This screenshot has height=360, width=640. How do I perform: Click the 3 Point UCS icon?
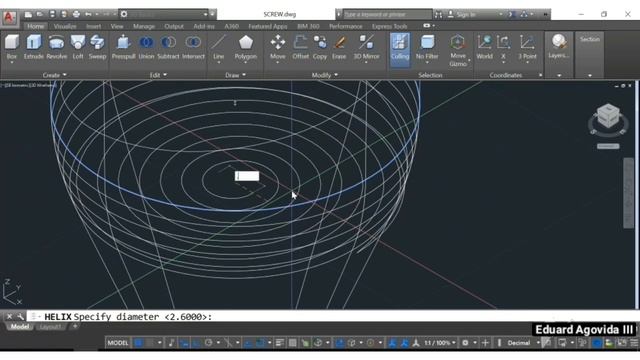coord(527,47)
